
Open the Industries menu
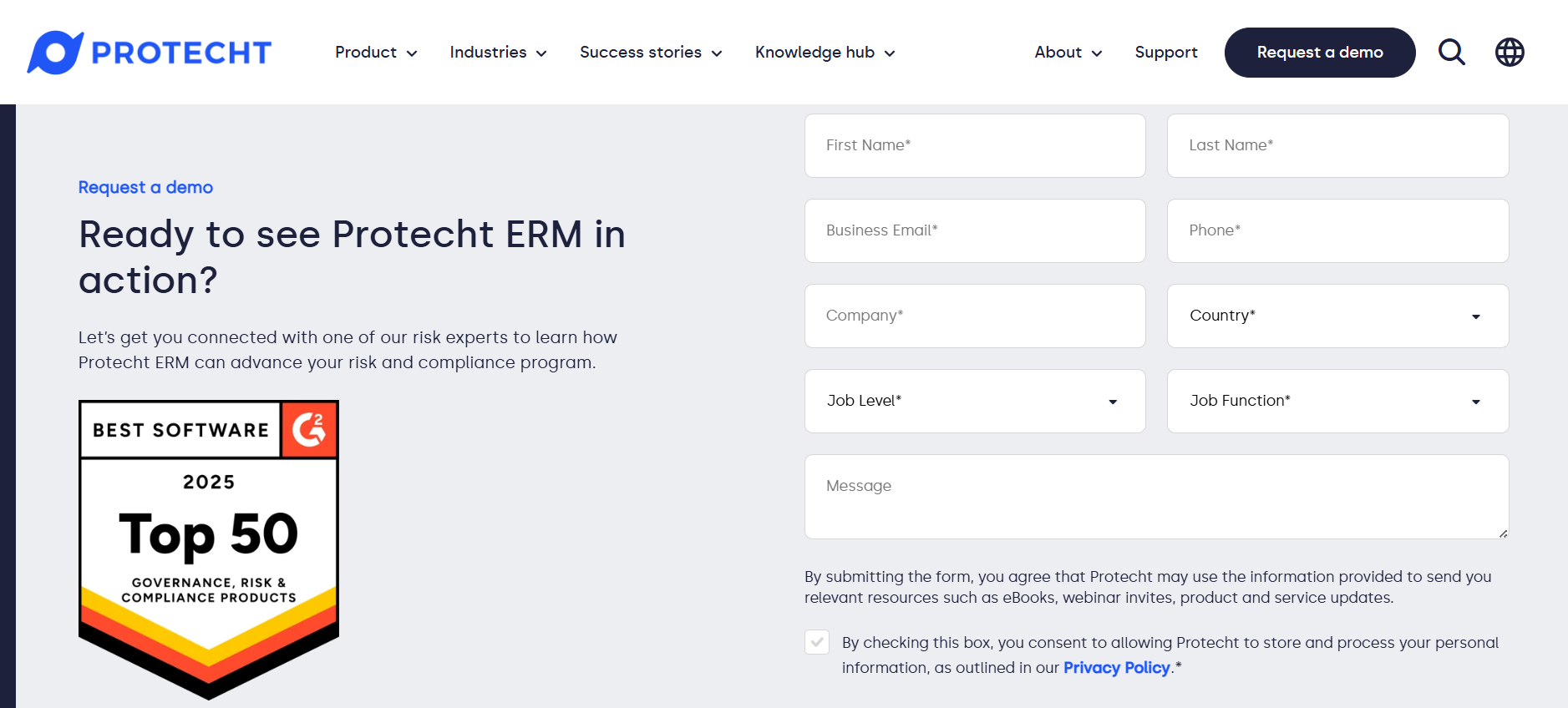point(498,53)
